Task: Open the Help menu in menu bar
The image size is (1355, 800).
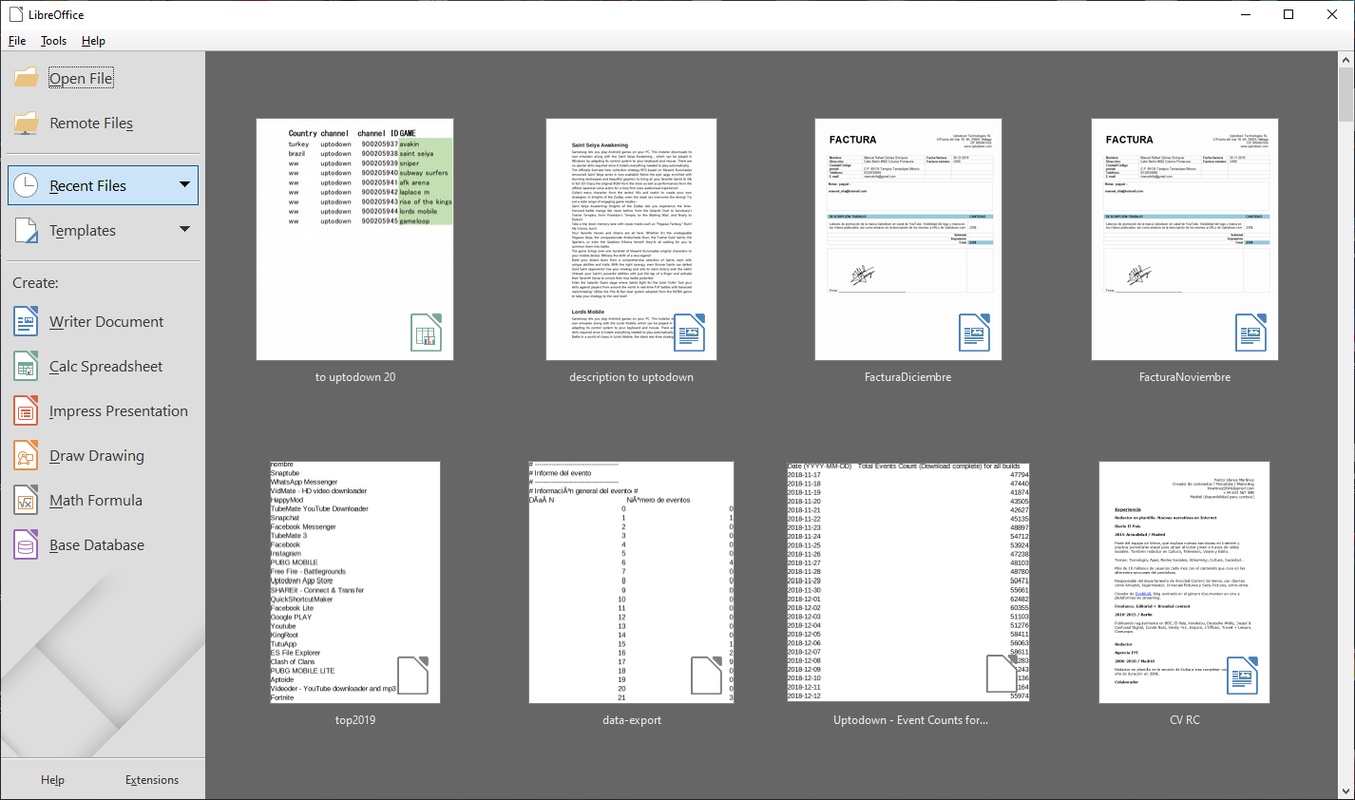Action: tap(93, 41)
